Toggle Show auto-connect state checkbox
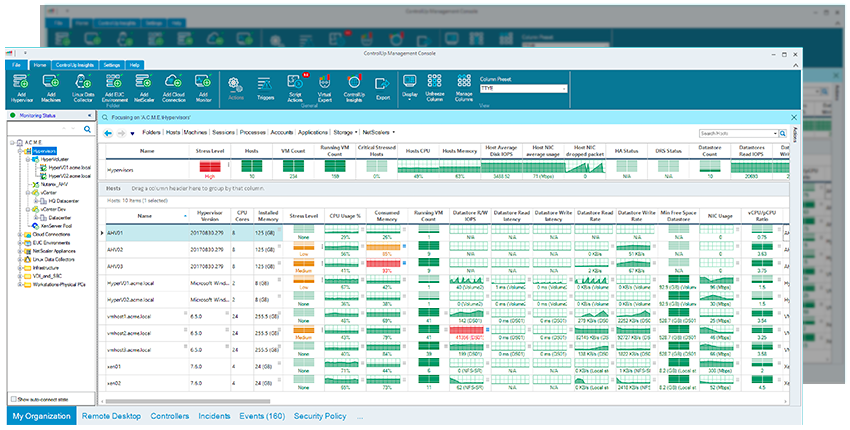This screenshot has height=430, width=850. click(14, 399)
